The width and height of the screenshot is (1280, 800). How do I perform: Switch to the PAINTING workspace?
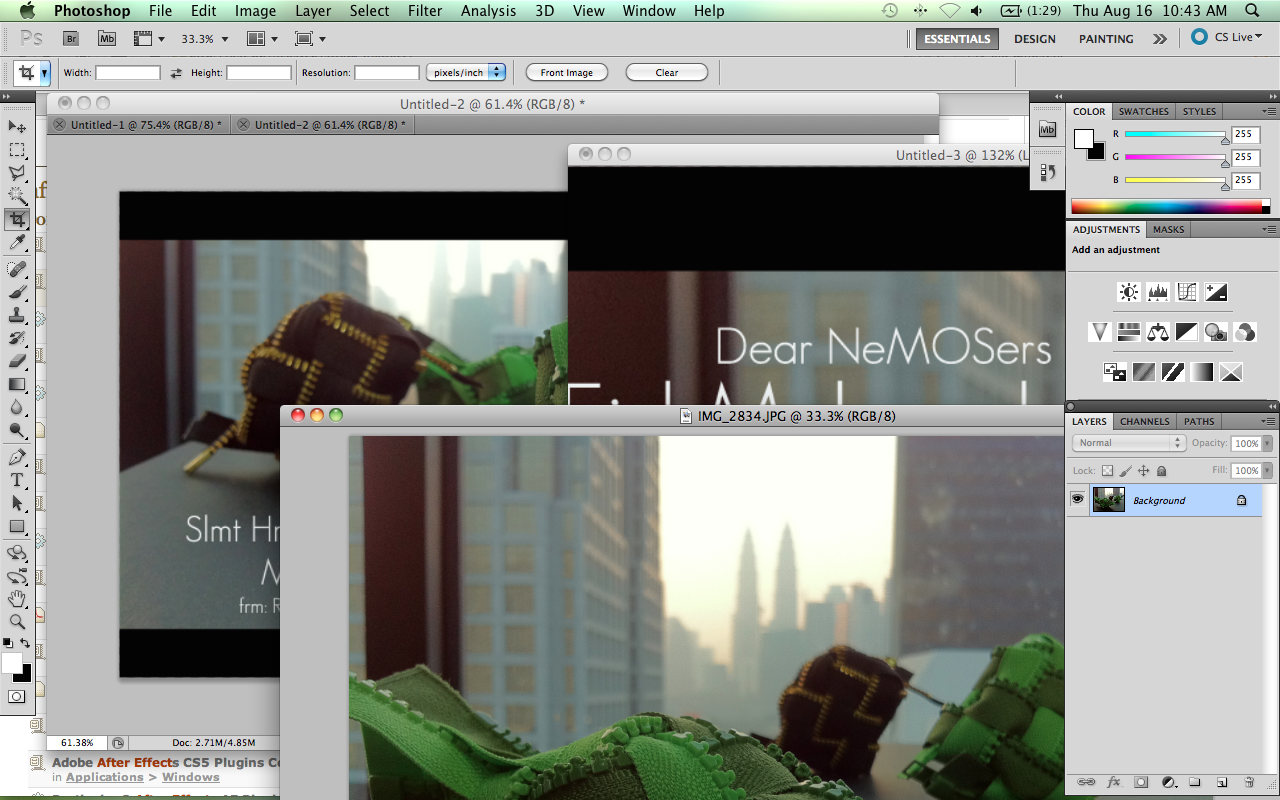1105,38
